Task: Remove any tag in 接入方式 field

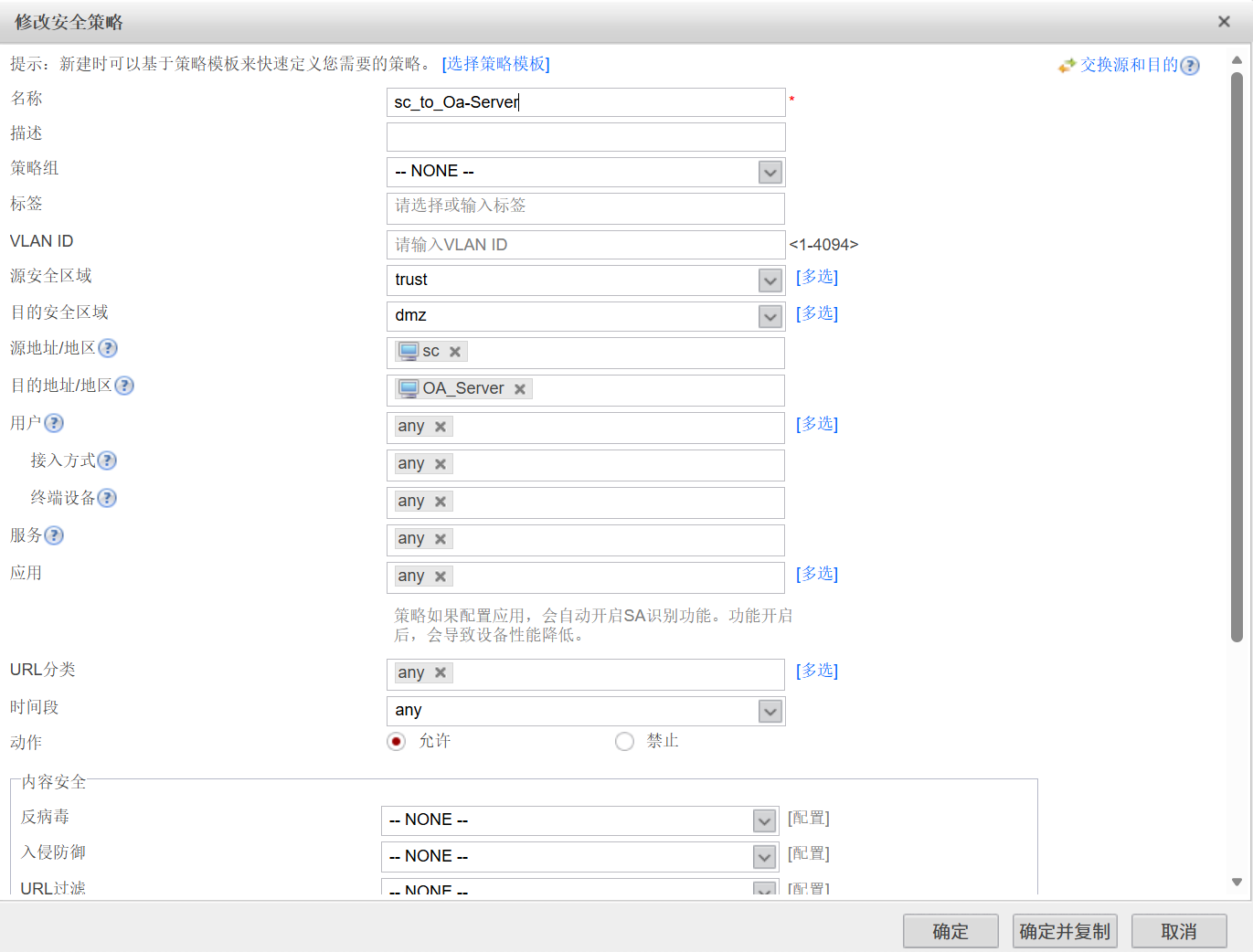Action: coord(440,464)
